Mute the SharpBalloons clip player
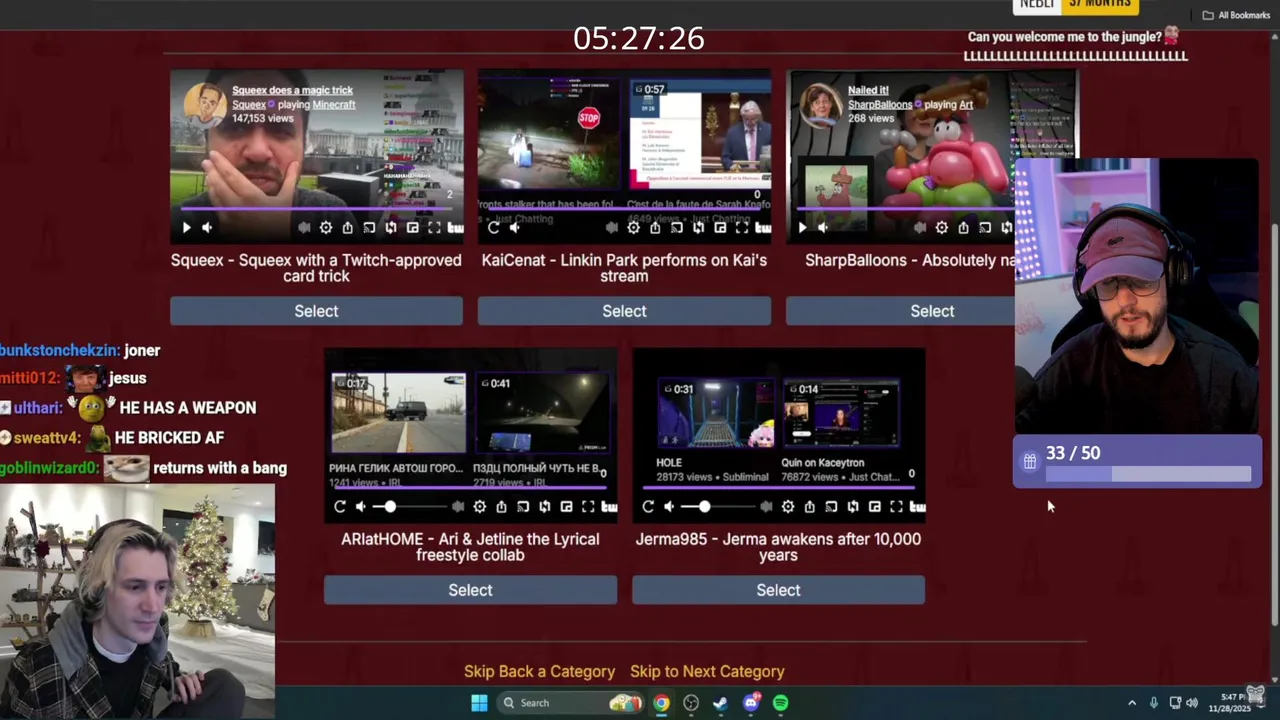Viewport: 1280px width, 720px height. click(x=823, y=228)
